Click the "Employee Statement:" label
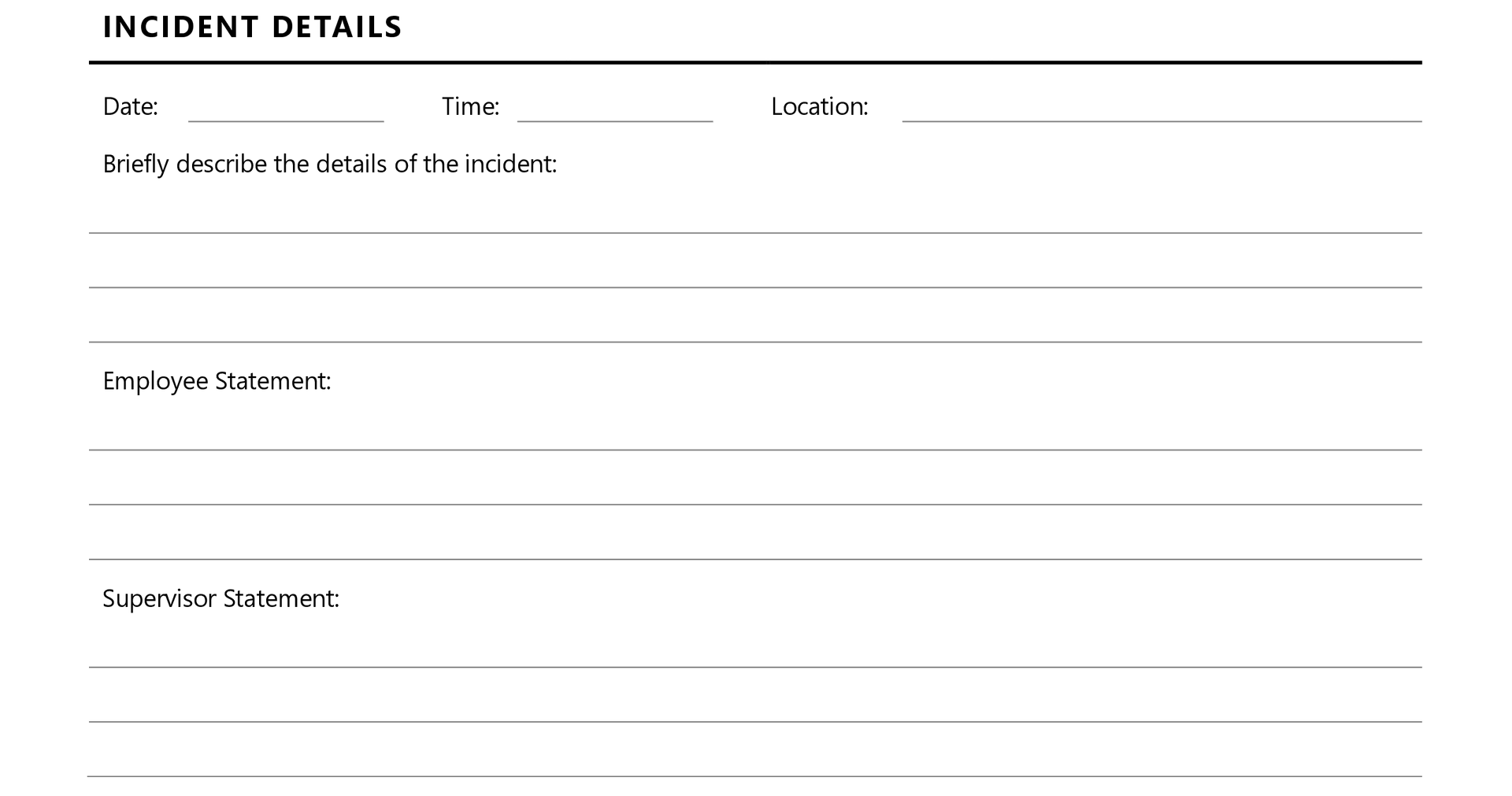1512x796 pixels. click(x=217, y=382)
